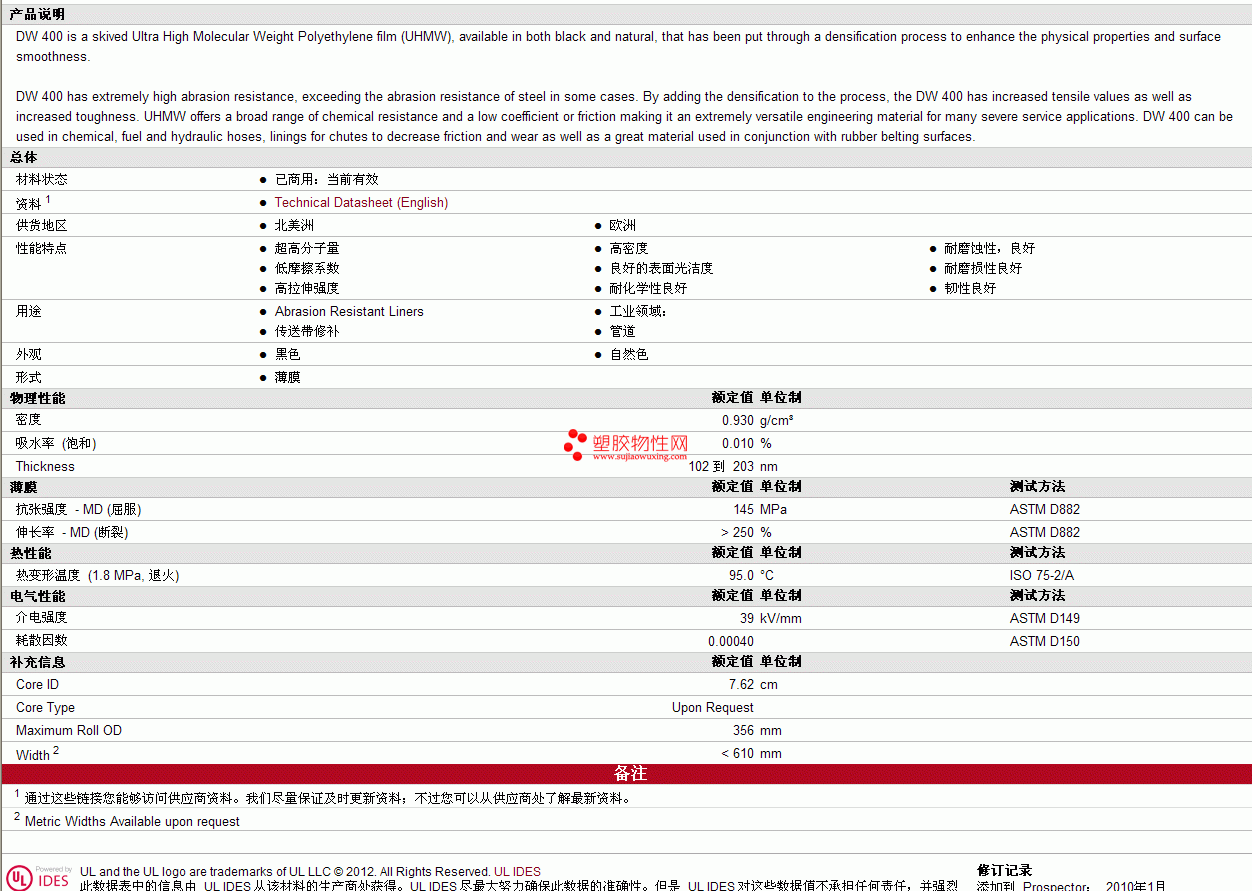
Task: Select the 产品说明 section header
Action: click(x=37, y=14)
